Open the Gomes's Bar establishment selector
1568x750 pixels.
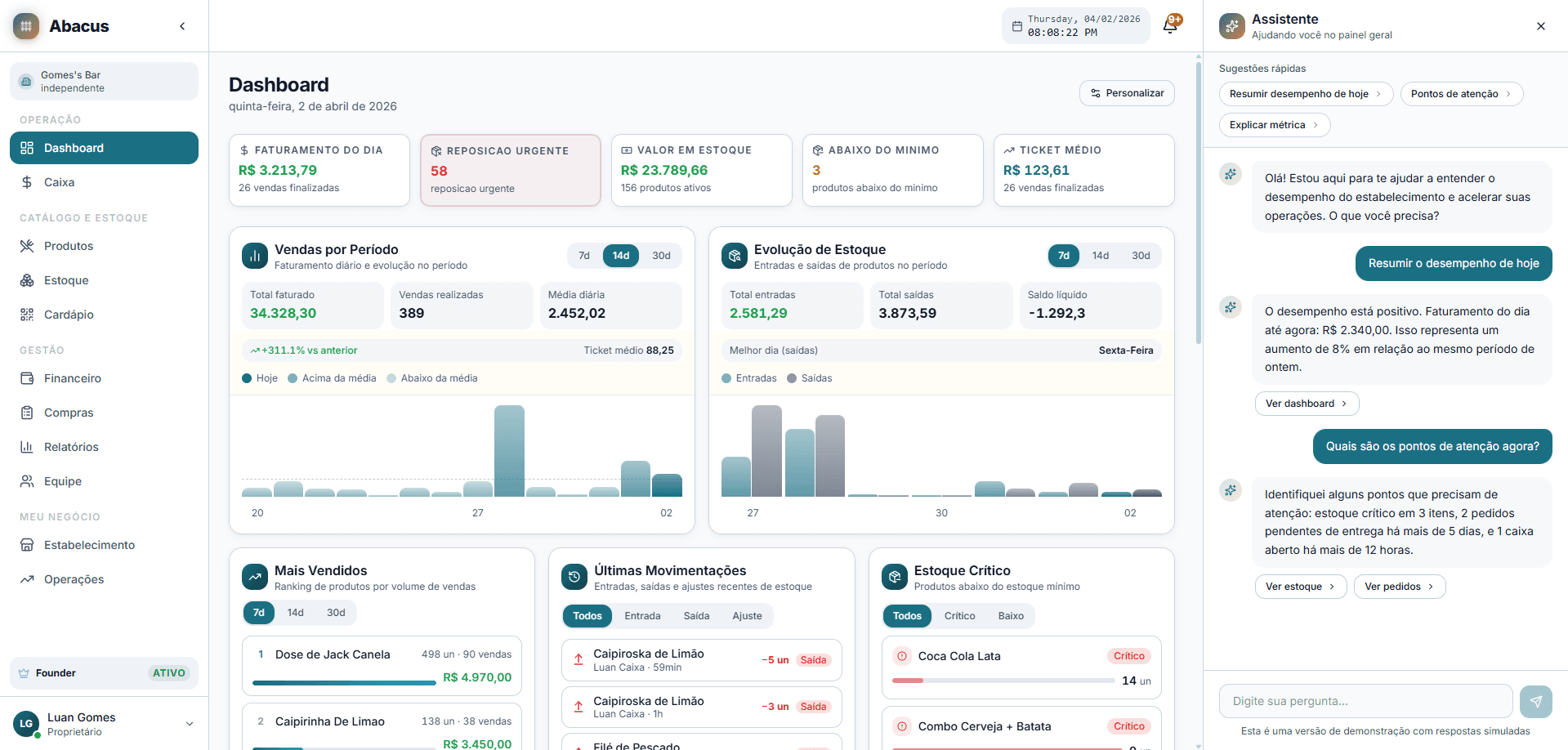(x=104, y=82)
